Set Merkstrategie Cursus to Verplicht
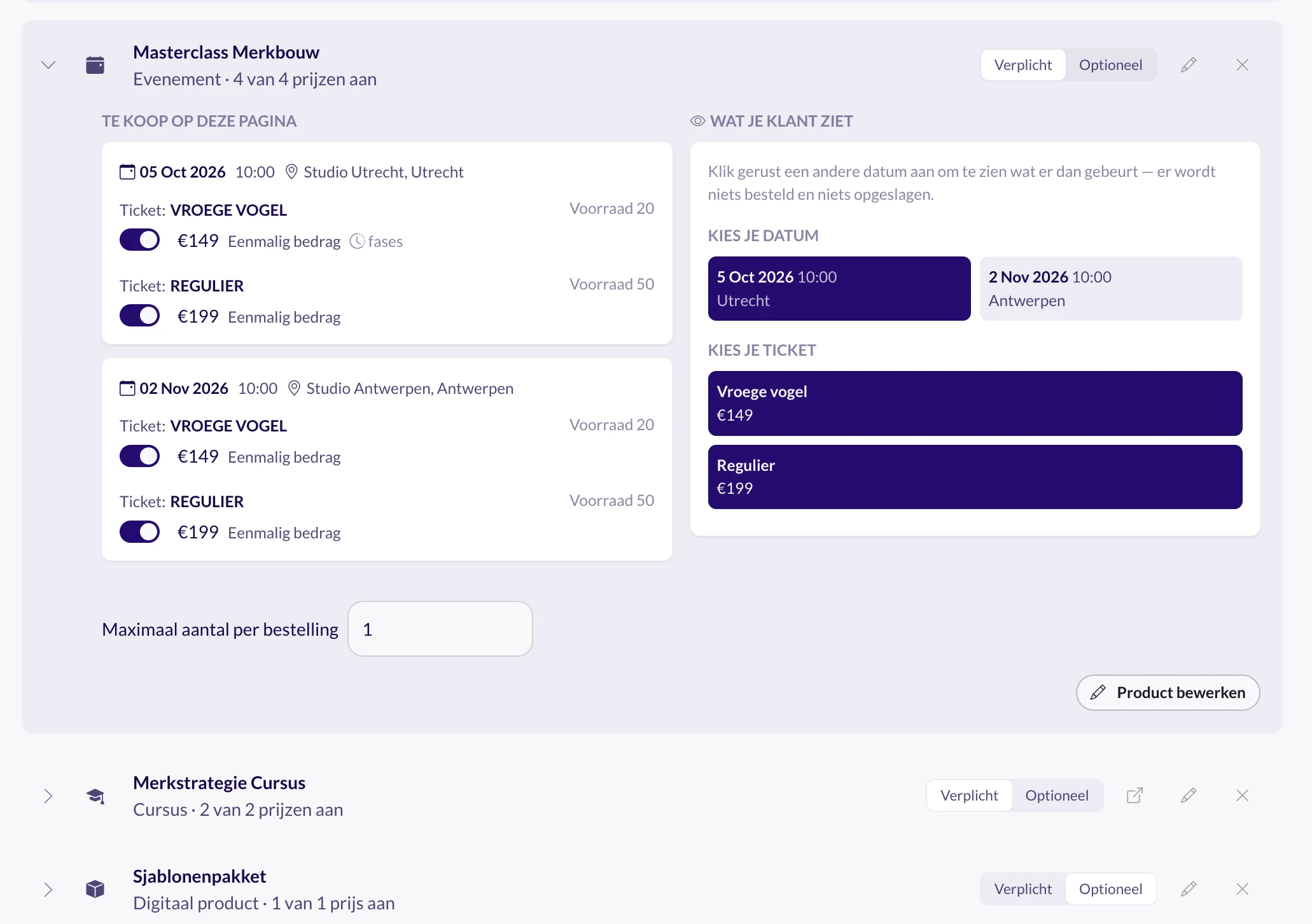The image size is (1312, 924). 969,795
